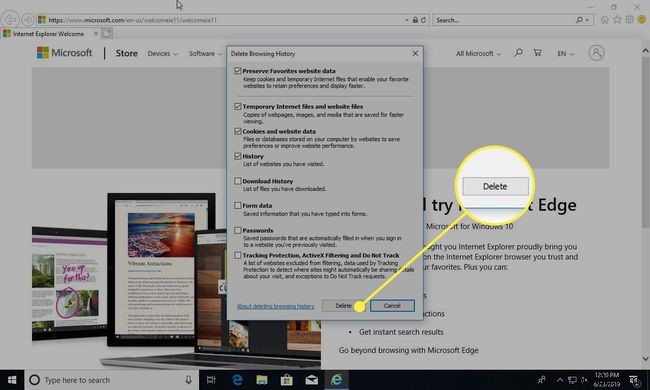This screenshot has width=650, height=390.
Task: Click the devices promo image on page
Action: pyautogui.click(x=176, y=280)
